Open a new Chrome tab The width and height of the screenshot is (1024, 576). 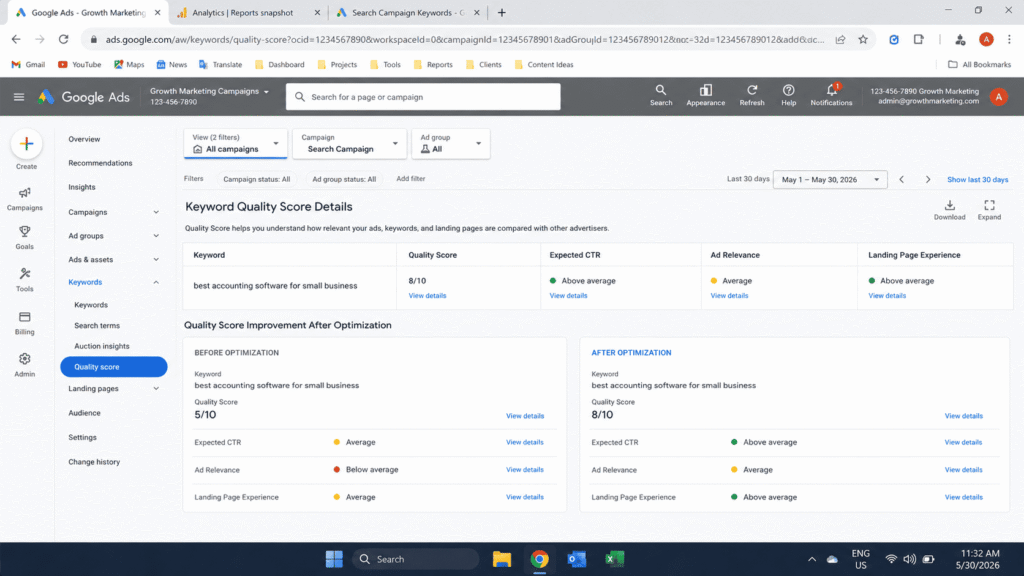502,12
